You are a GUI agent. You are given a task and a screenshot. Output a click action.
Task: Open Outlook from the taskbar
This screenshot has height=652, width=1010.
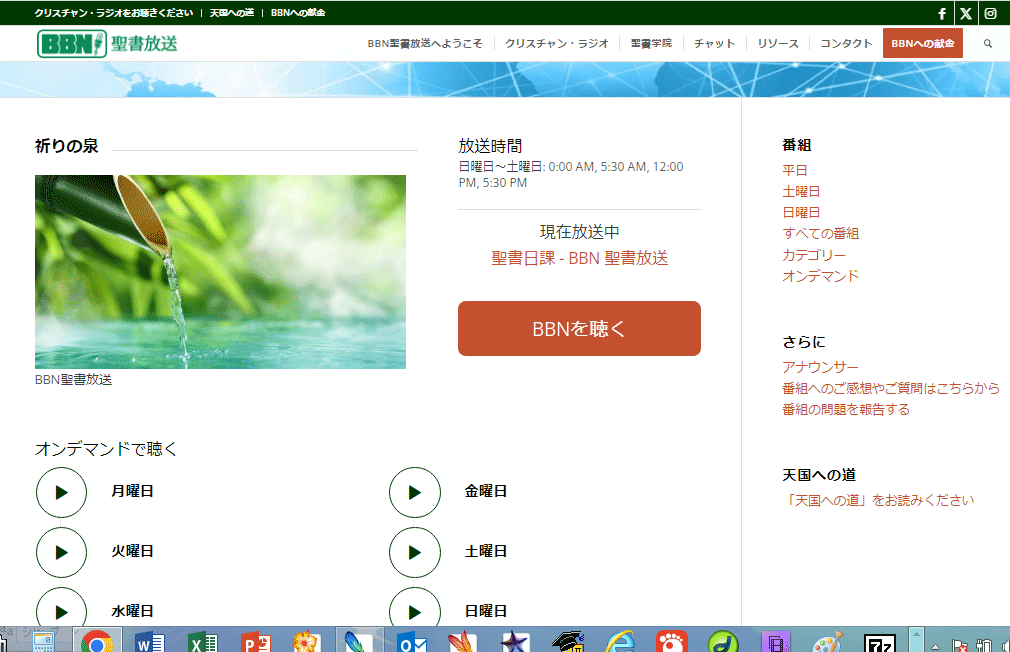[x=412, y=642]
